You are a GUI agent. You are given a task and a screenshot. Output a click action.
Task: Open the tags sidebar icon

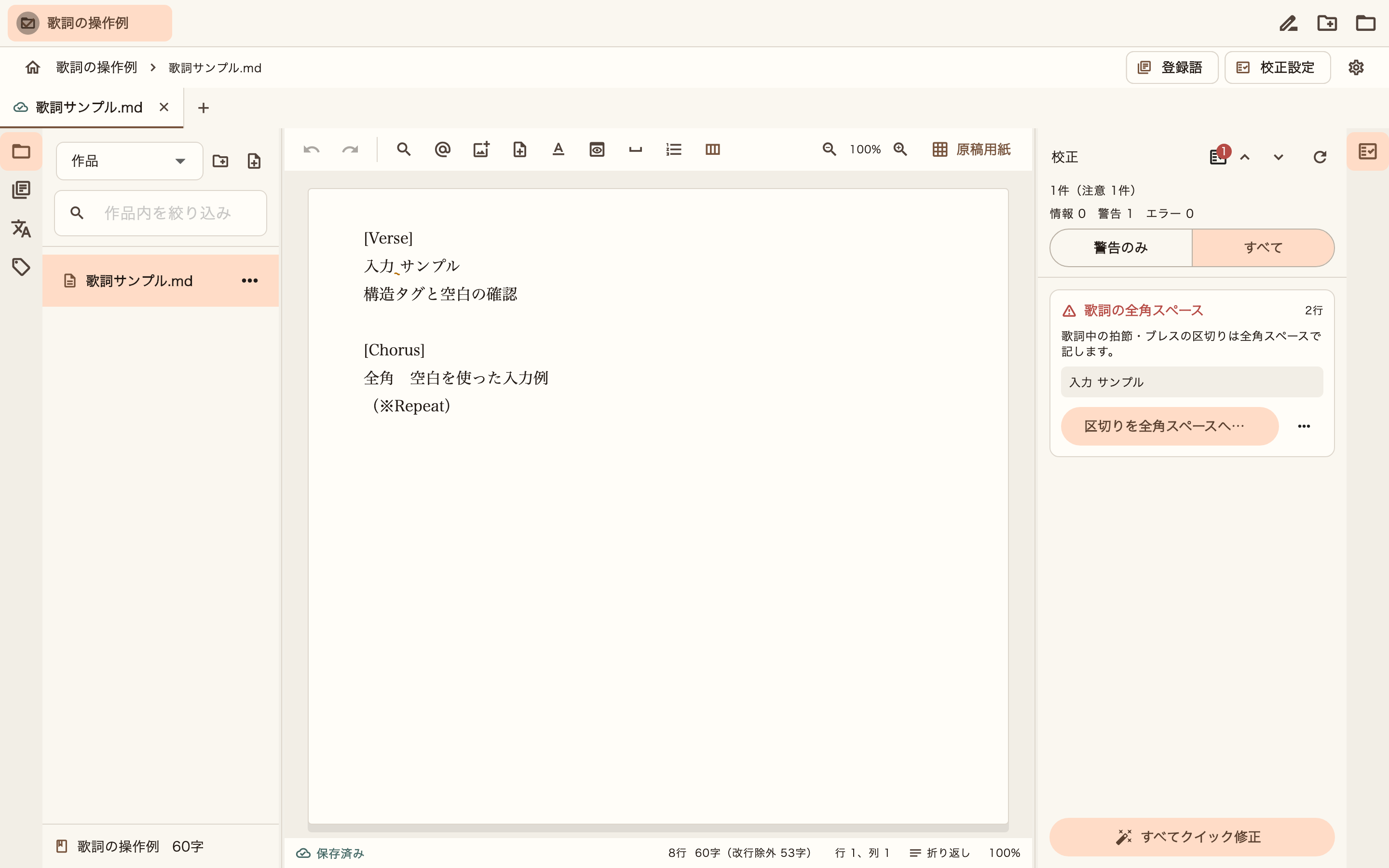(21, 267)
